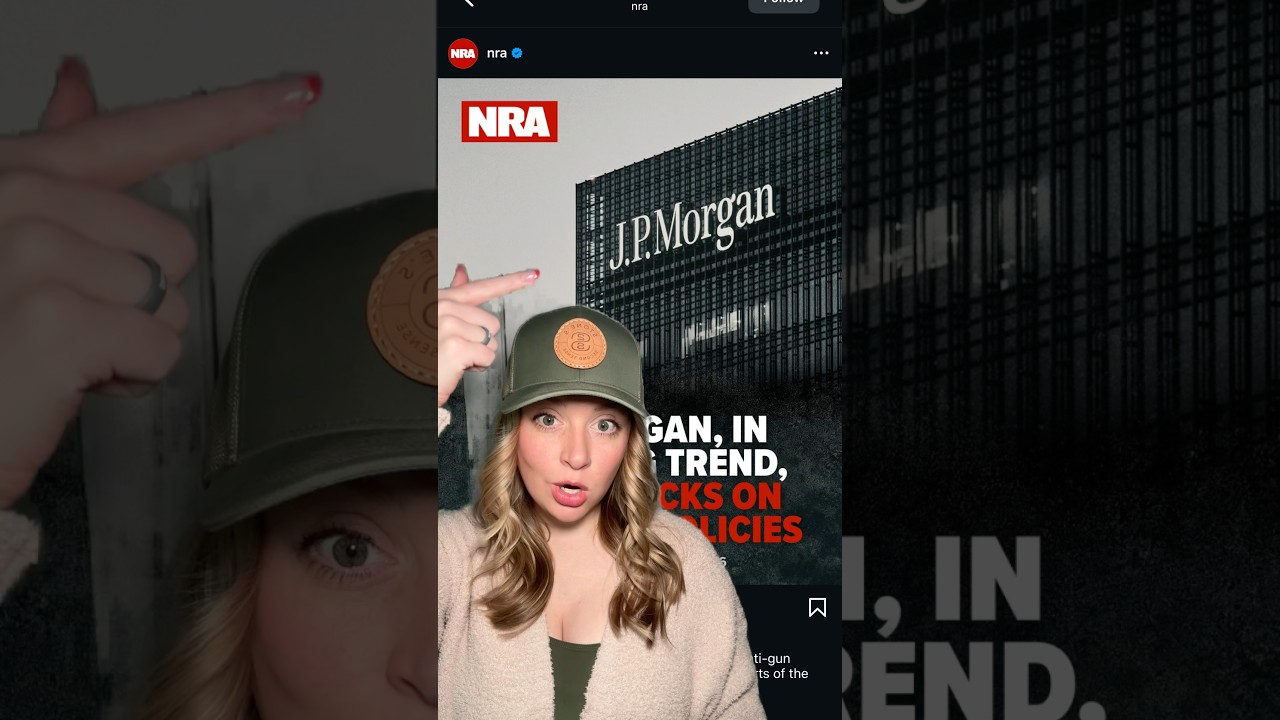Click the J.P.Morgan building sign in photo
The height and width of the screenshot is (720, 1280).
tap(692, 227)
